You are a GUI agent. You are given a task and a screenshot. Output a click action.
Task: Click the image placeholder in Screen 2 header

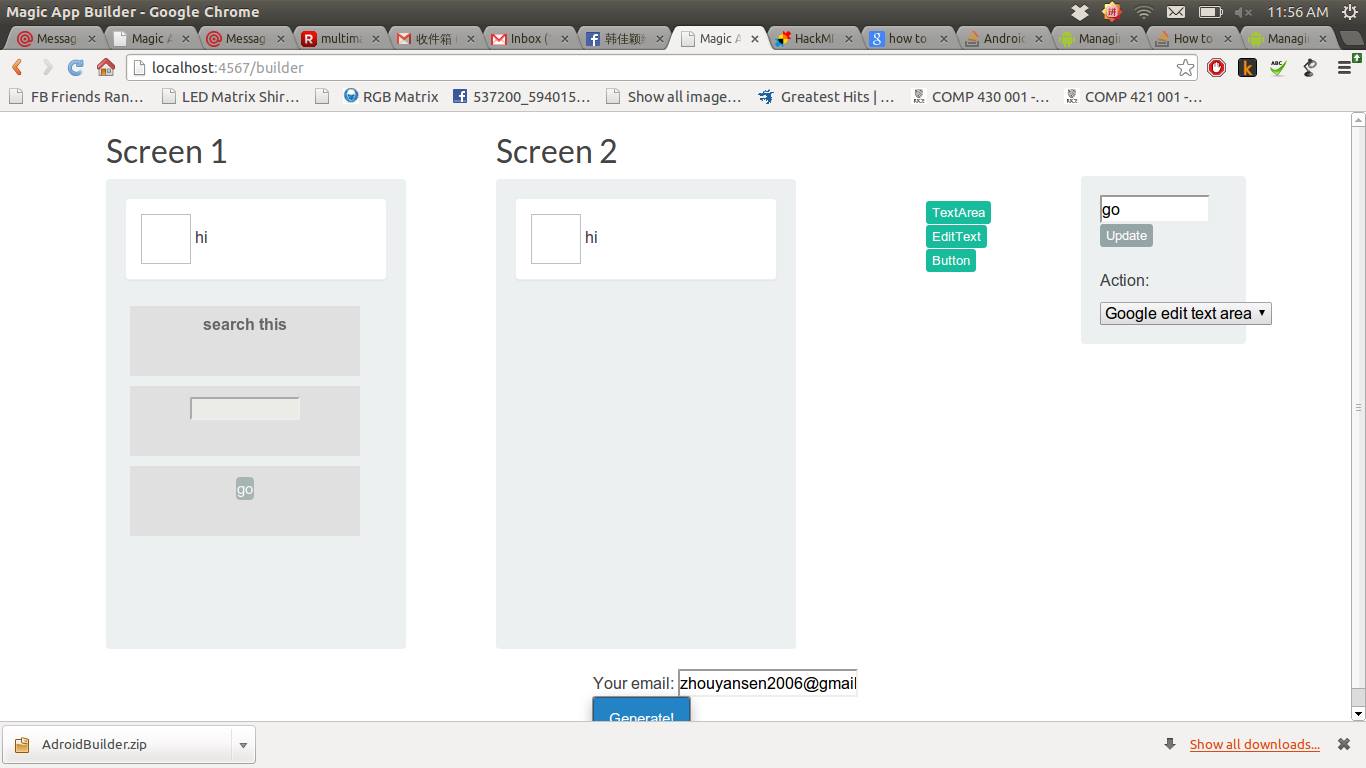click(556, 239)
